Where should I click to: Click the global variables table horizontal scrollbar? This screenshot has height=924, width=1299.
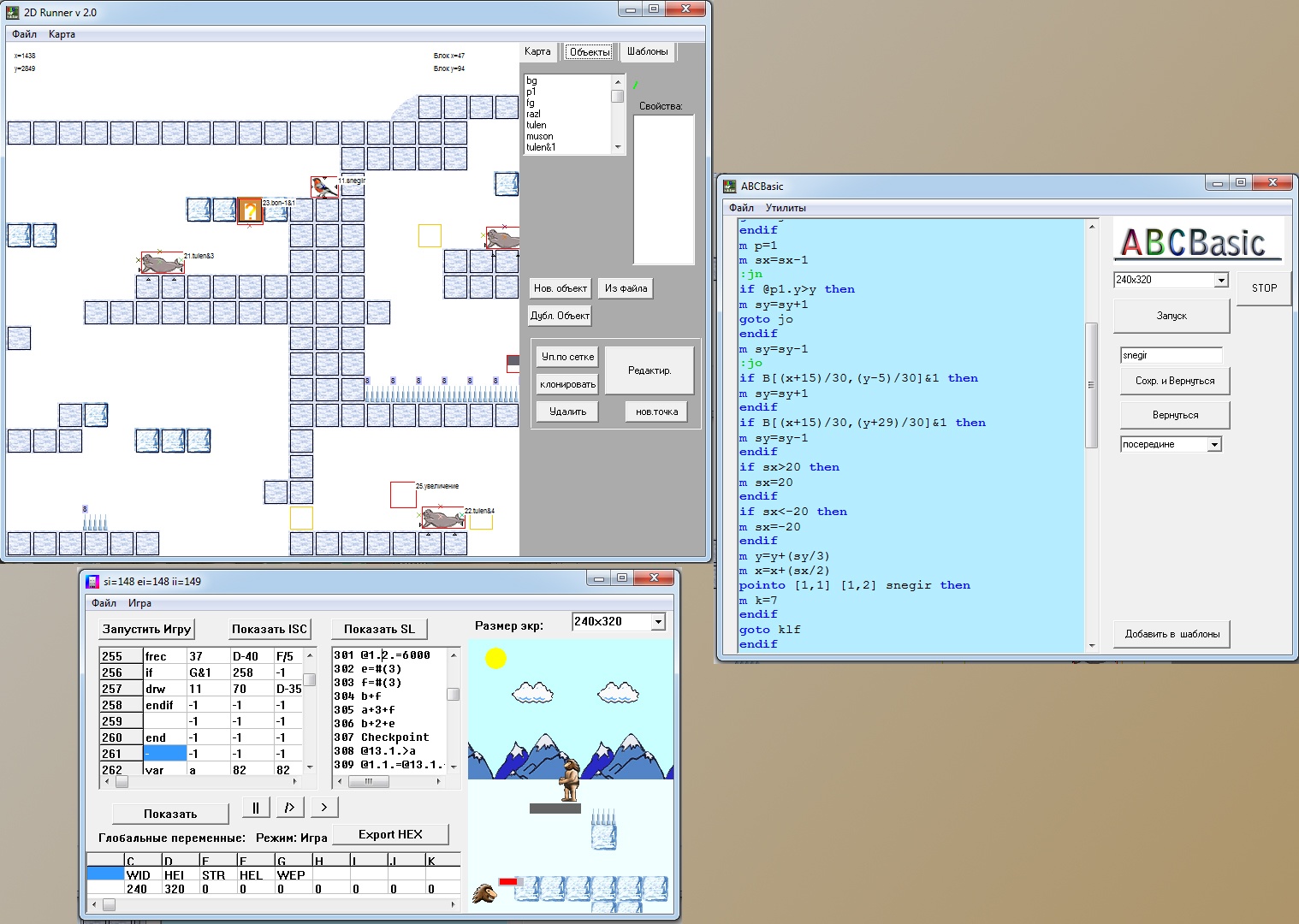click(274, 904)
